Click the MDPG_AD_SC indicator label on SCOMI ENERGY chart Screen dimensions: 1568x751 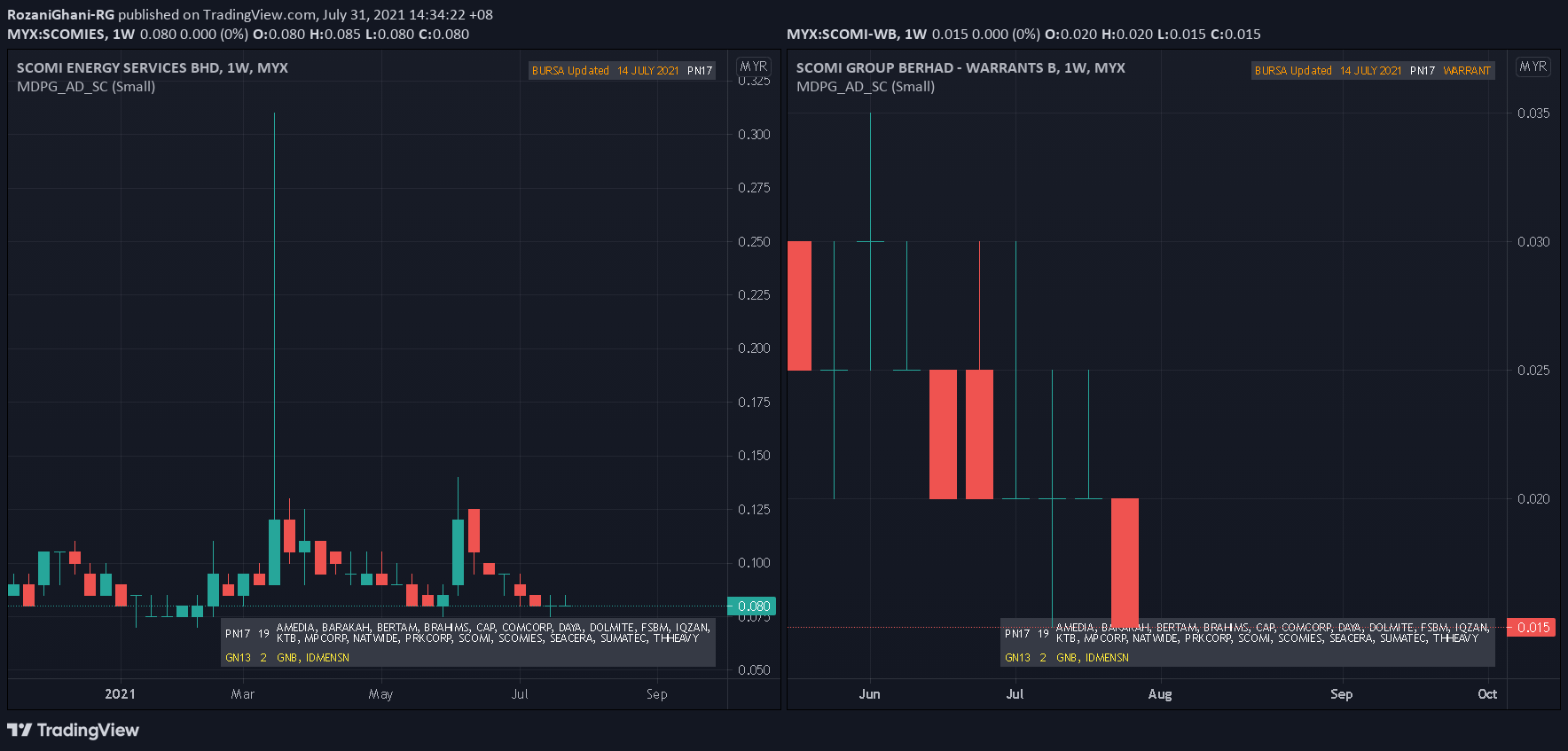[86, 86]
